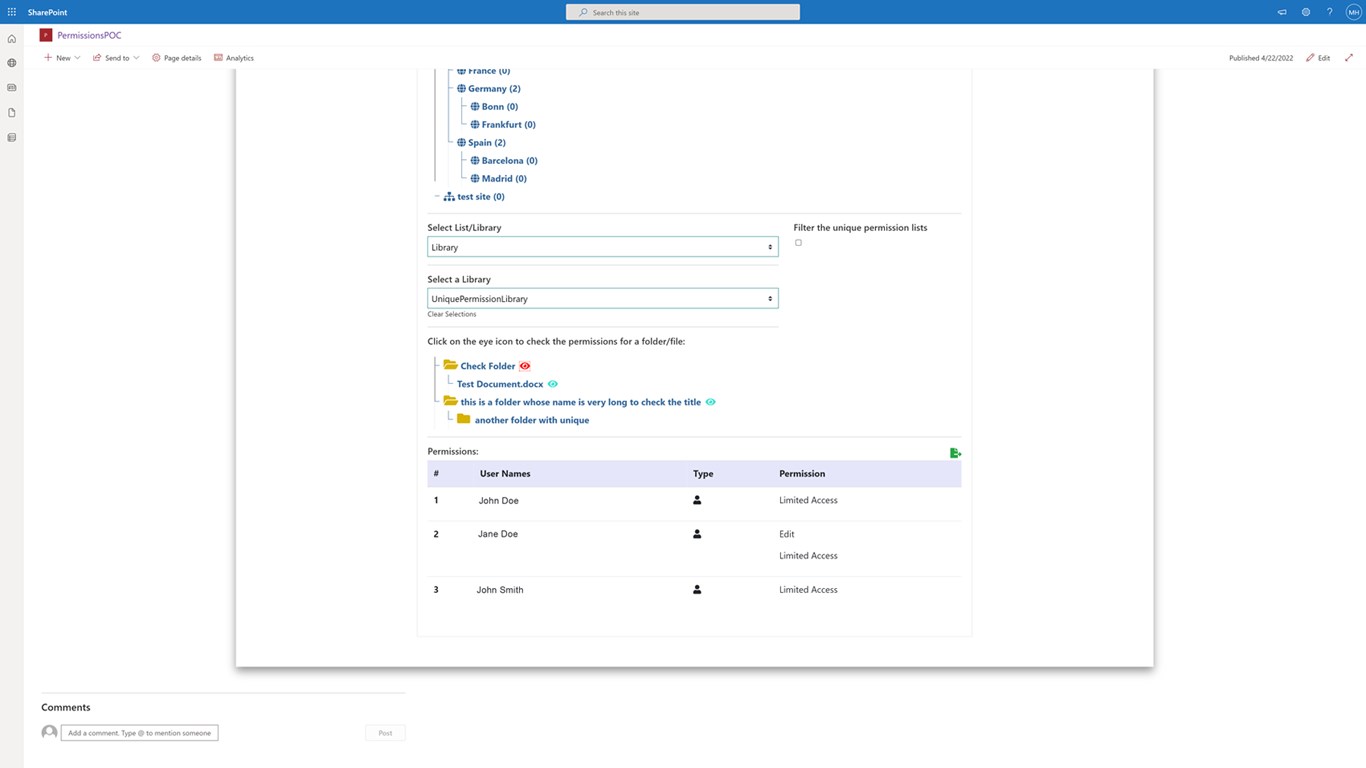Screen dimensions: 1366x768
Task: Select the Madrid (0) tree node
Action: click(504, 179)
